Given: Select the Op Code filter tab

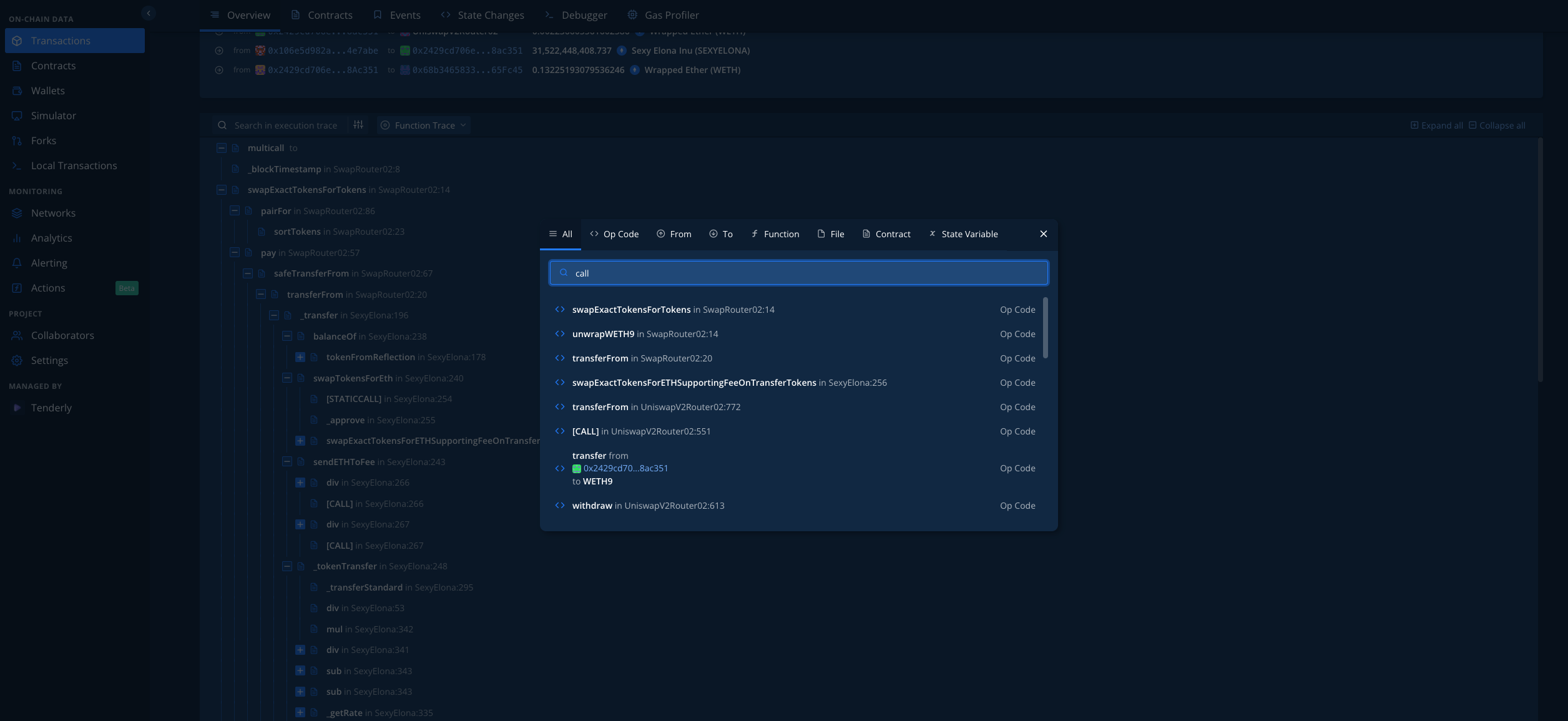Looking at the screenshot, I should 614,234.
